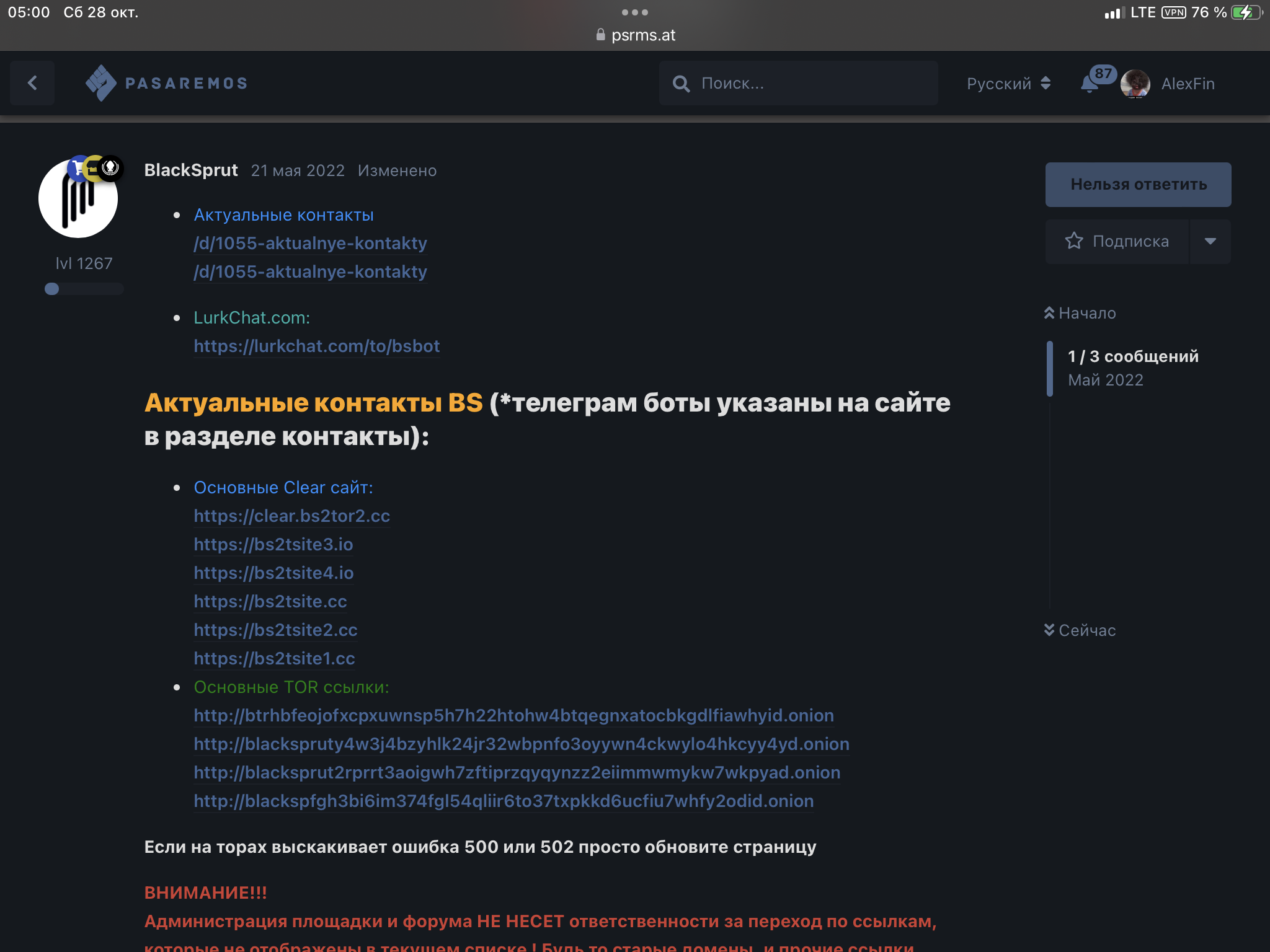Go back with the left chevron button
This screenshot has height=952, width=1270.
(32, 83)
